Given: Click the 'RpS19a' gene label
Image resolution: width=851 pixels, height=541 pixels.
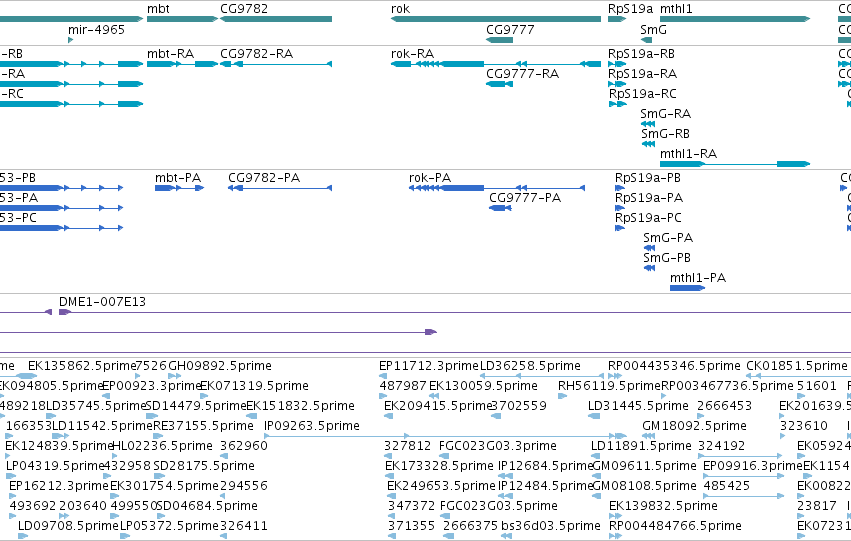Looking at the screenshot, I should (630, 9).
